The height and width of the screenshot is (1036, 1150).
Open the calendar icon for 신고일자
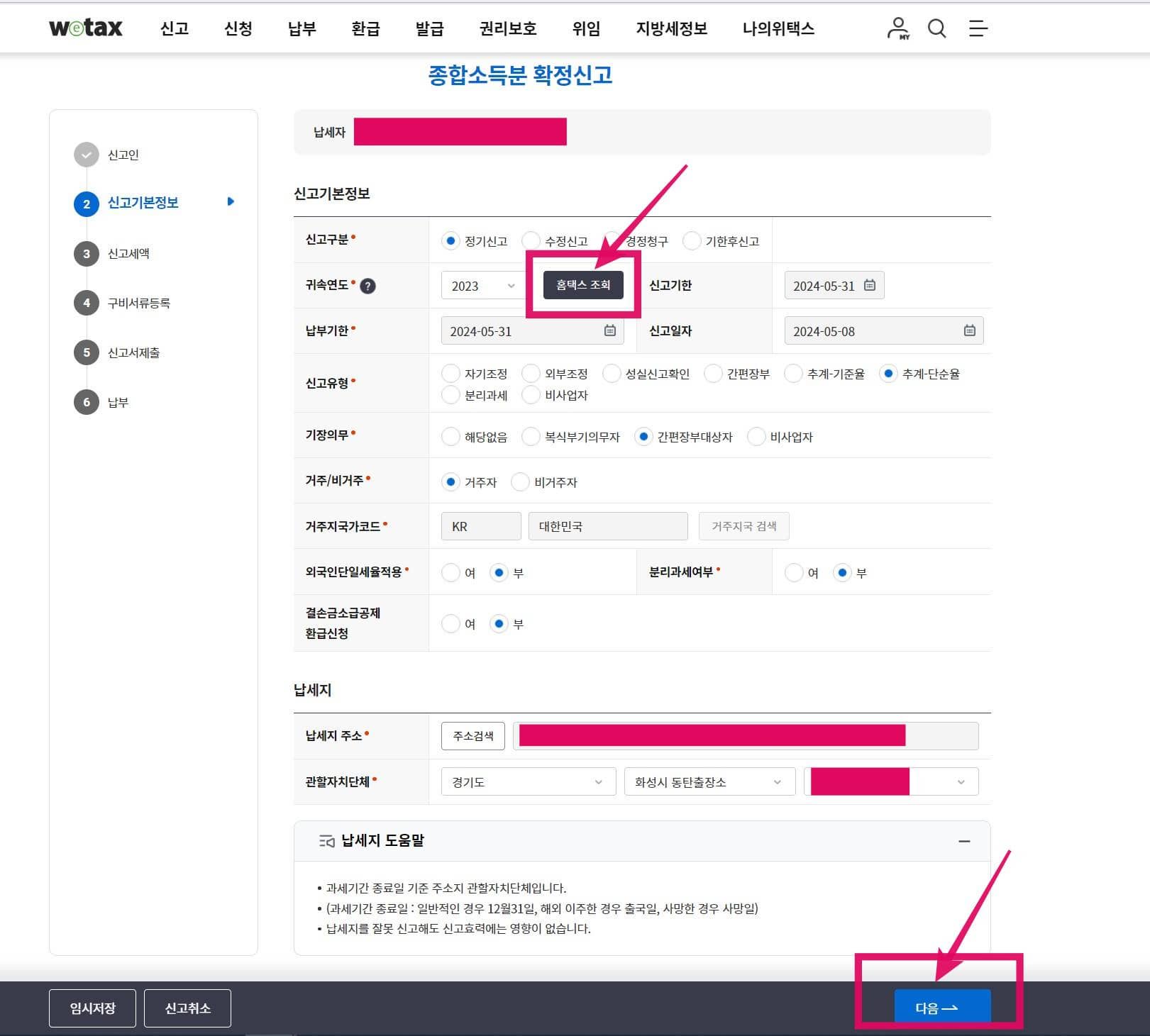(969, 330)
